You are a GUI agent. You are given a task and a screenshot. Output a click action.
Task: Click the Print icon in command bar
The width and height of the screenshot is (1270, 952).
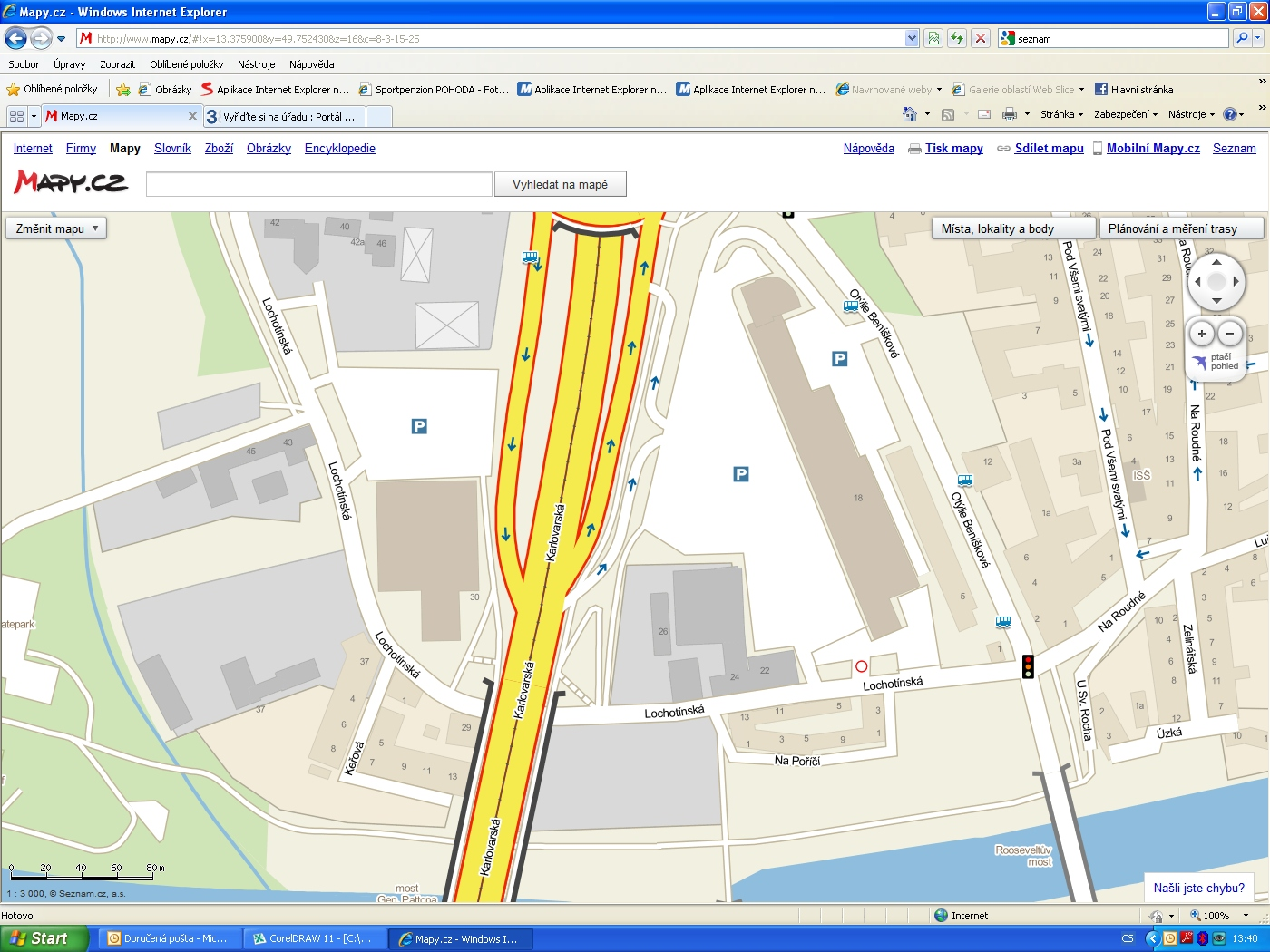point(1010,114)
